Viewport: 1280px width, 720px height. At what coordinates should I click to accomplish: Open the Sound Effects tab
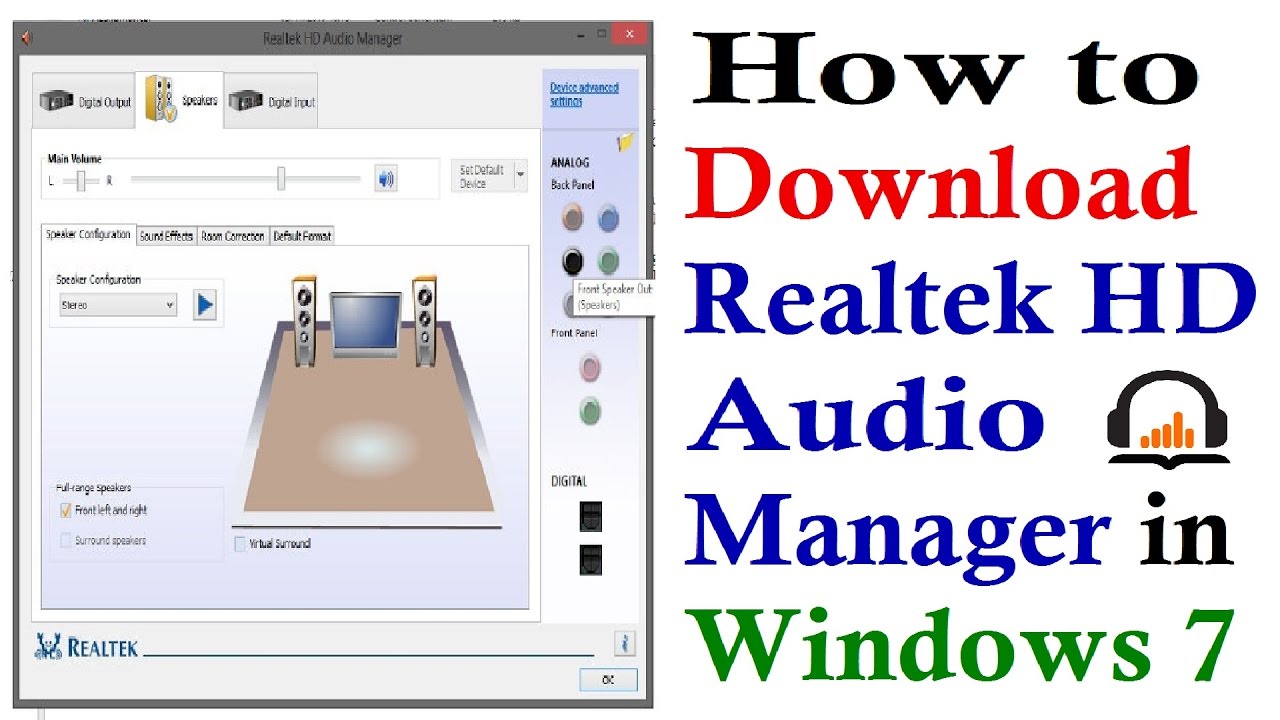(166, 236)
